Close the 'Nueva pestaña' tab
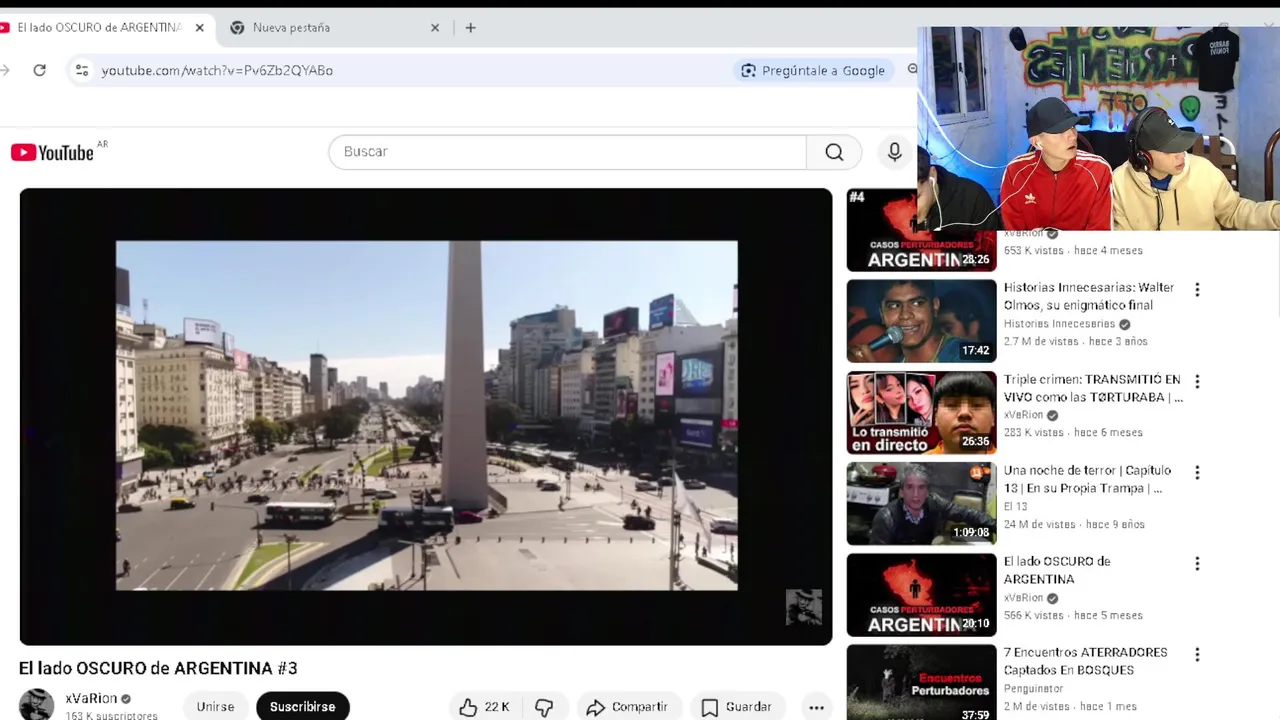Viewport: 1280px width, 720px height. coord(435,28)
